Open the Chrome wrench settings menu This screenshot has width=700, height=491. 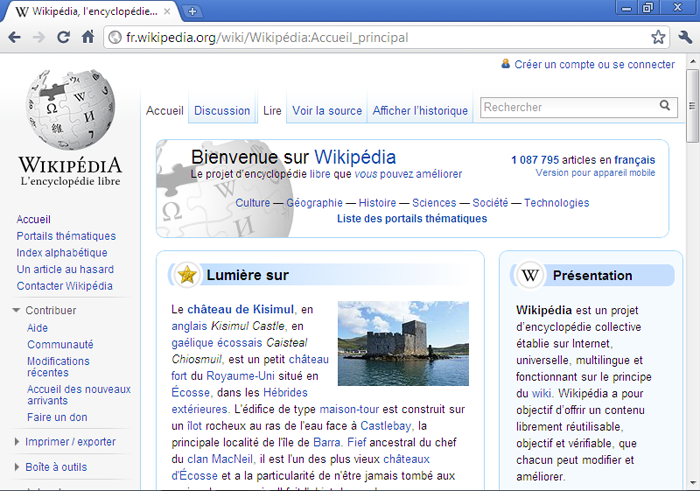tap(685, 37)
